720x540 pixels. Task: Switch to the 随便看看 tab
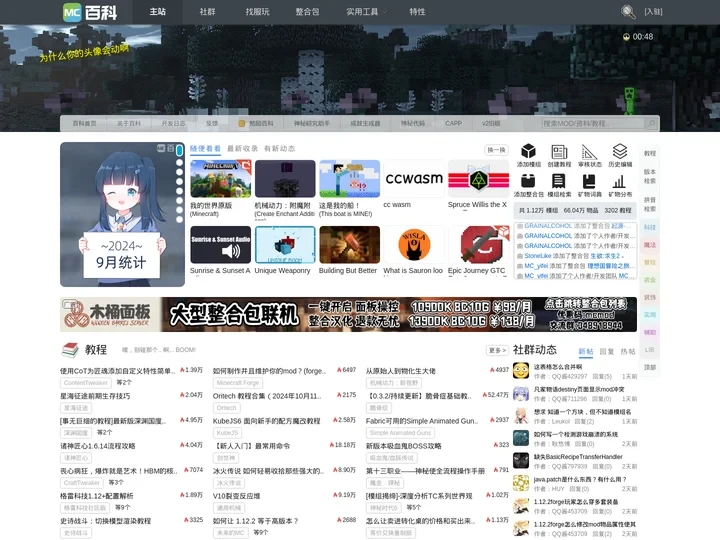205,149
